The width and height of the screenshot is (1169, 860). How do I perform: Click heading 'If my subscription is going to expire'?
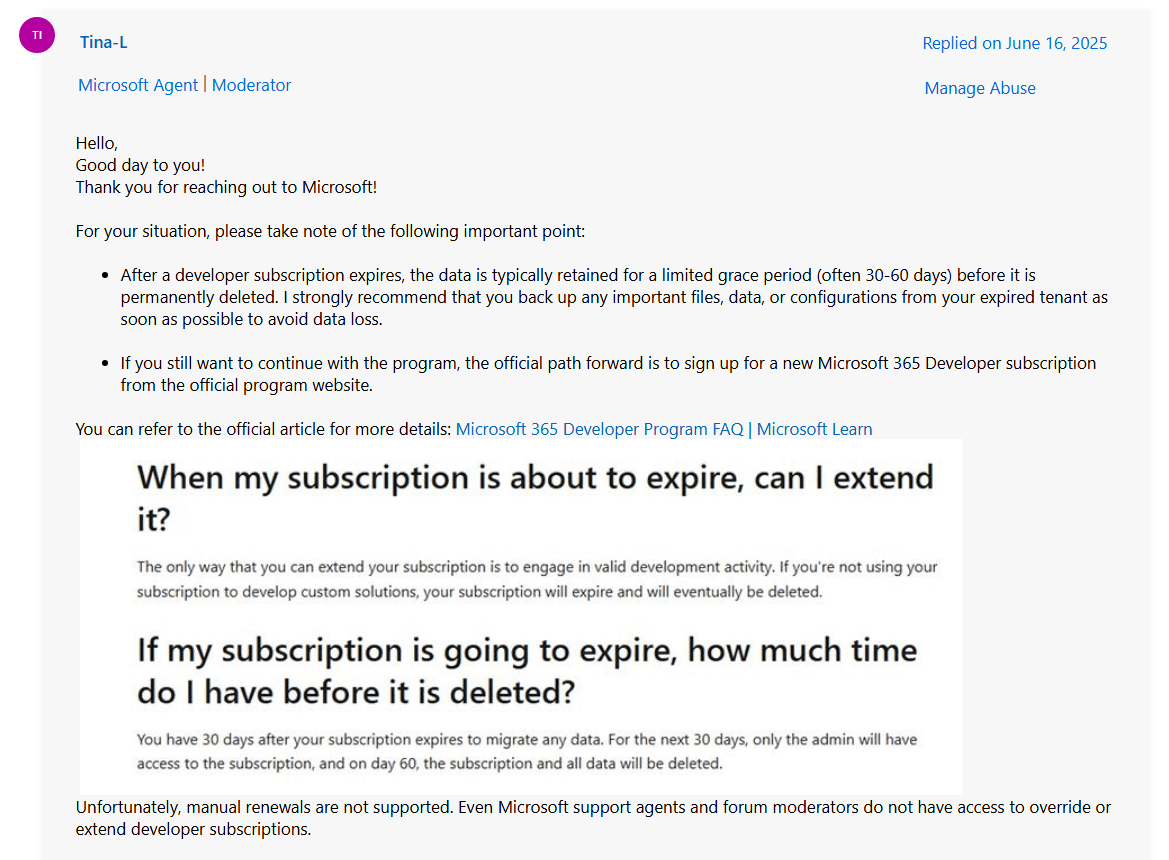coord(527,671)
